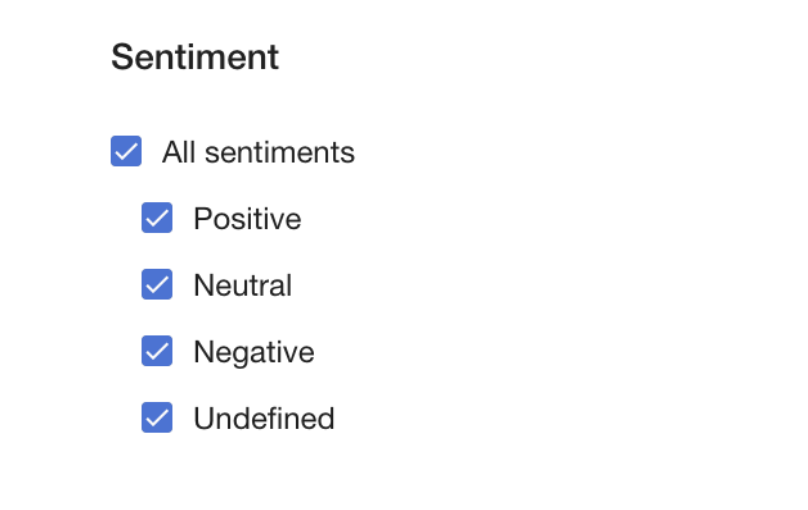Exclude Undefined sentiment from the filter

pyautogui.click(x=157, y=418)
